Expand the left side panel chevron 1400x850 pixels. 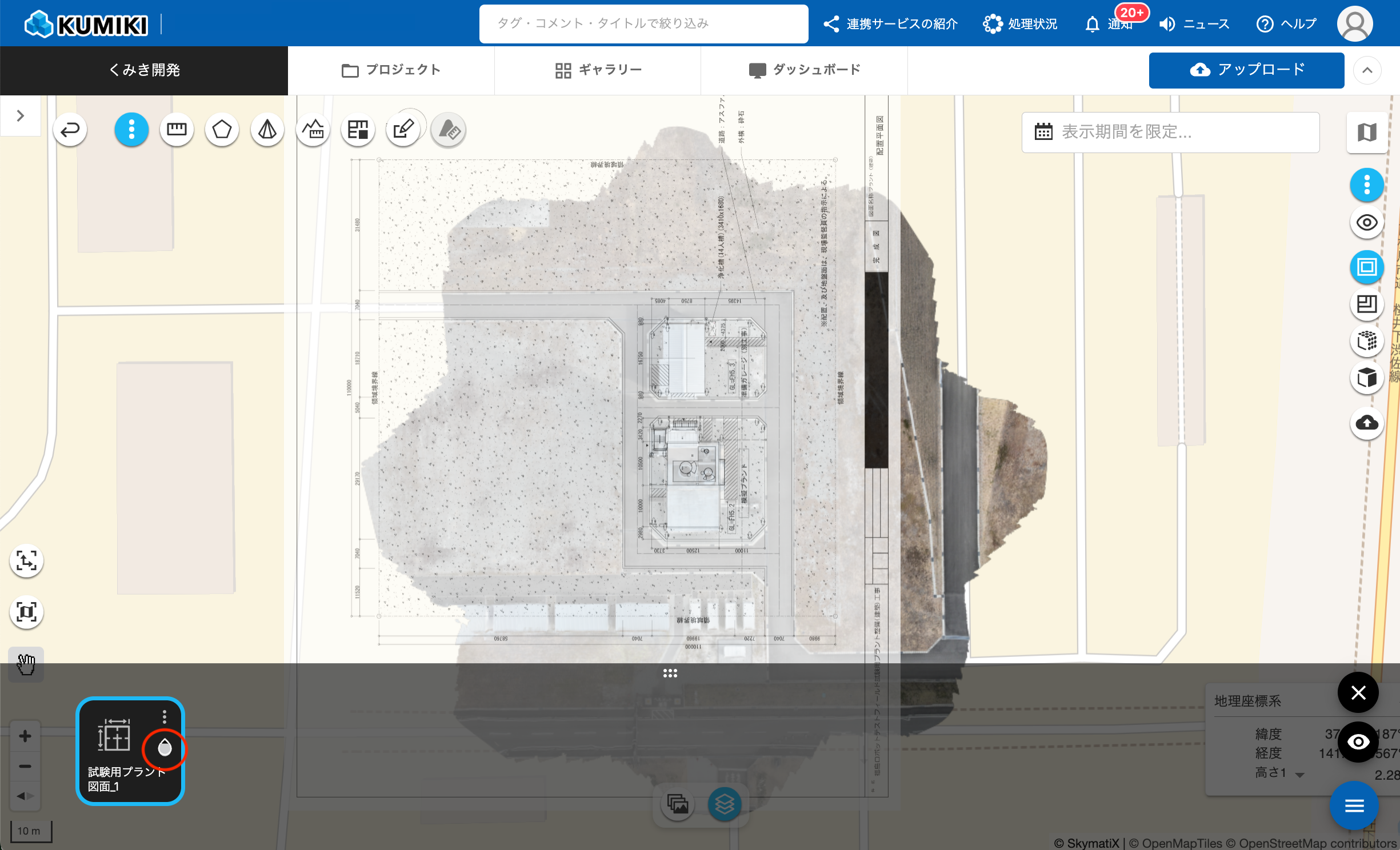pyautogui.click(x=21, y=116)
